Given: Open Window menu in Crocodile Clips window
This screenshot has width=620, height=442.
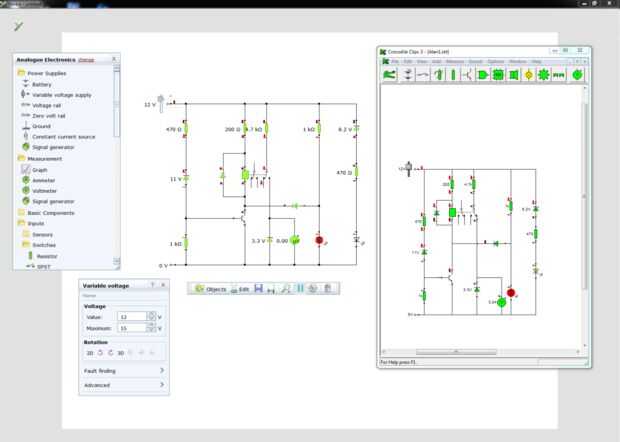Looking at the screenshot, I should click(518, 62).
